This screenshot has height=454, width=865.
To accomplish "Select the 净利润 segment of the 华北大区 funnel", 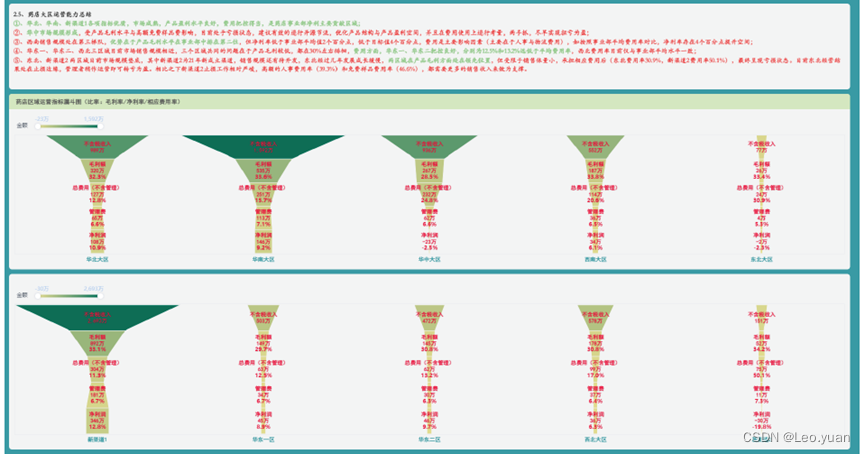I will (x=97, y=242).
